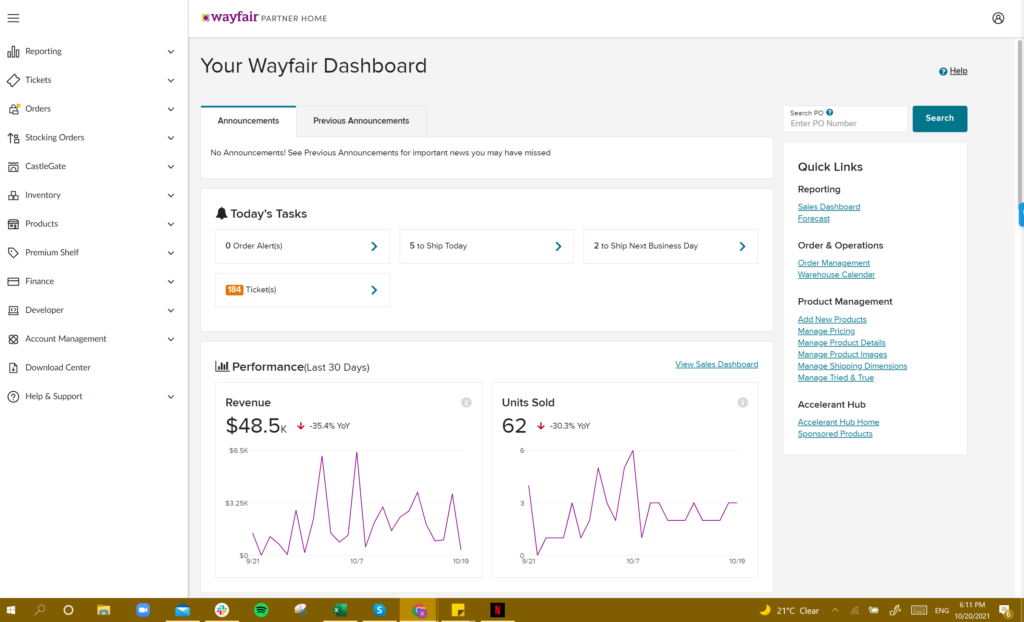1024x622 pixels.
Task: Open 2 to Ship Next Business Day
Action: [671, 246]
